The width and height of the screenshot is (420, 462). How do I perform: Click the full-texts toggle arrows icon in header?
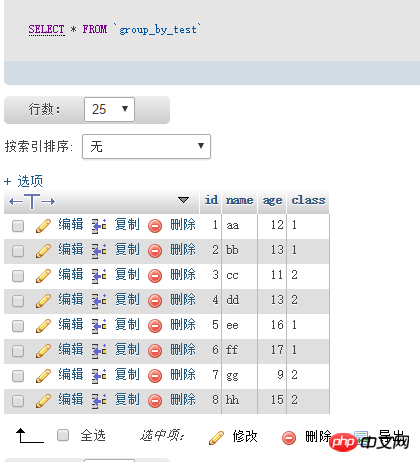click(x=32, y=201)
